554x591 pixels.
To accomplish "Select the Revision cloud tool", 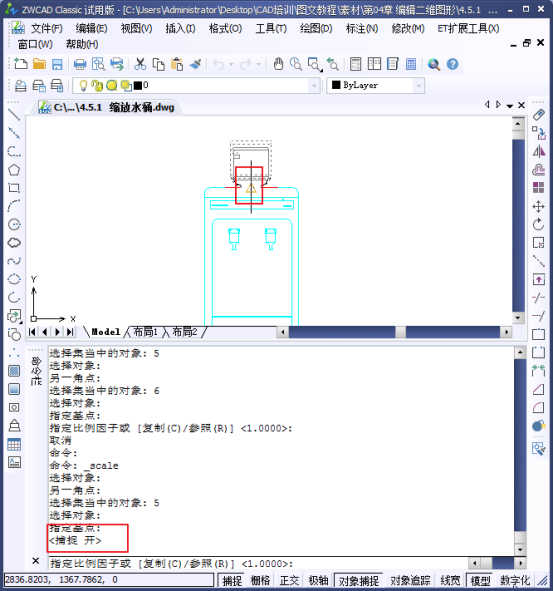I will (x=14, y=243).
